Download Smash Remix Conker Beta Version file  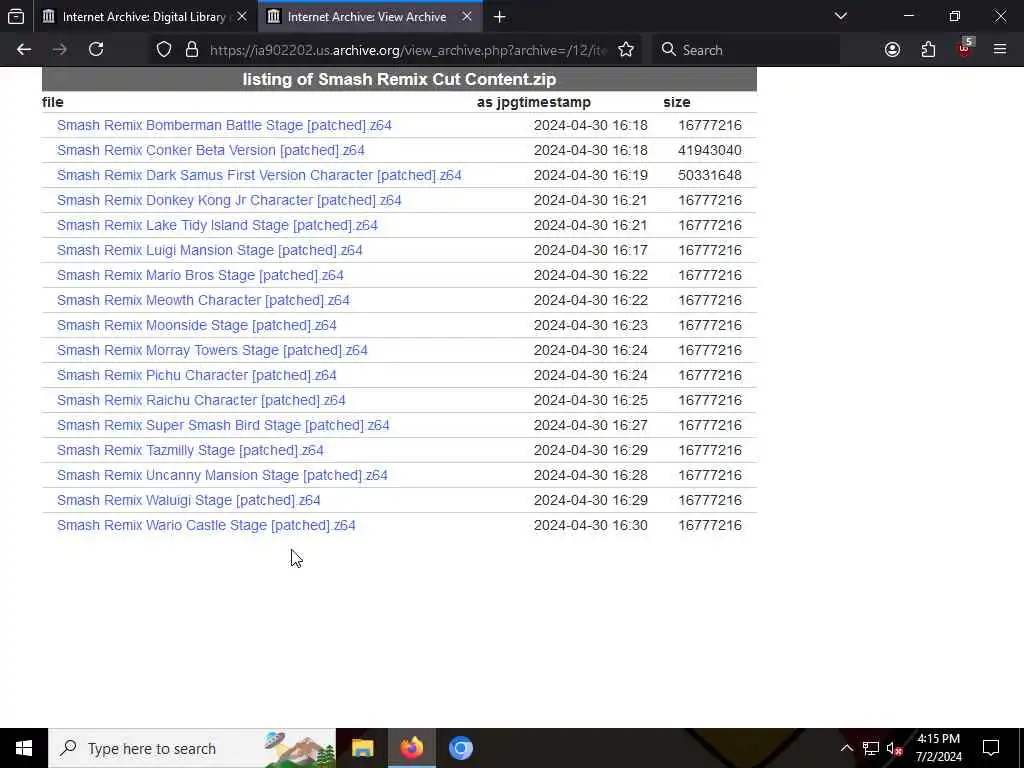point(210,150)
